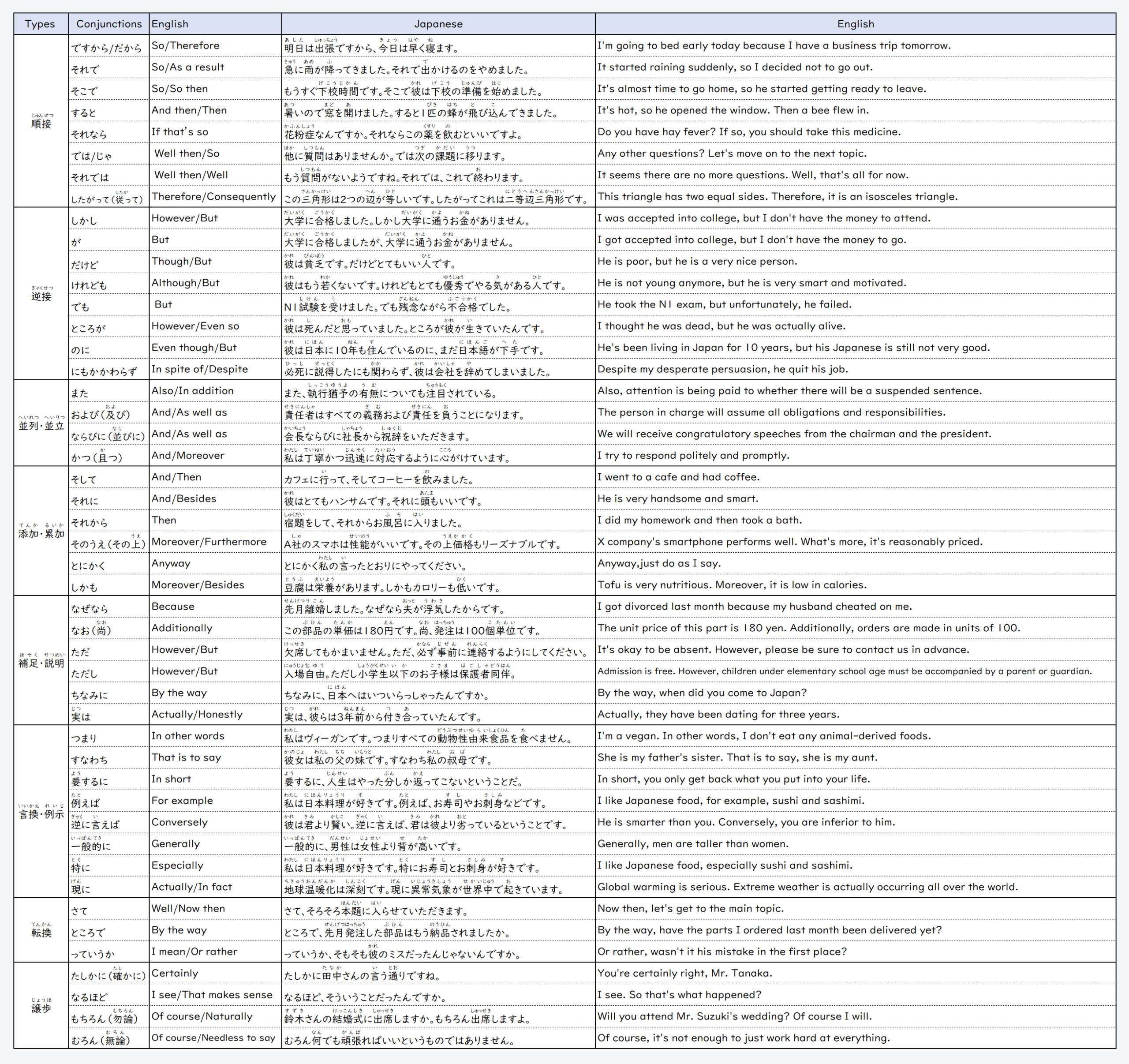
Task: Click the conjunction 'にもかかわらず'
Action: 109,369
